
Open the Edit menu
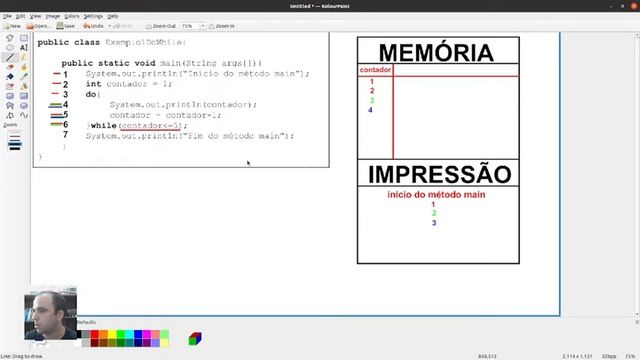pos(20,16)
